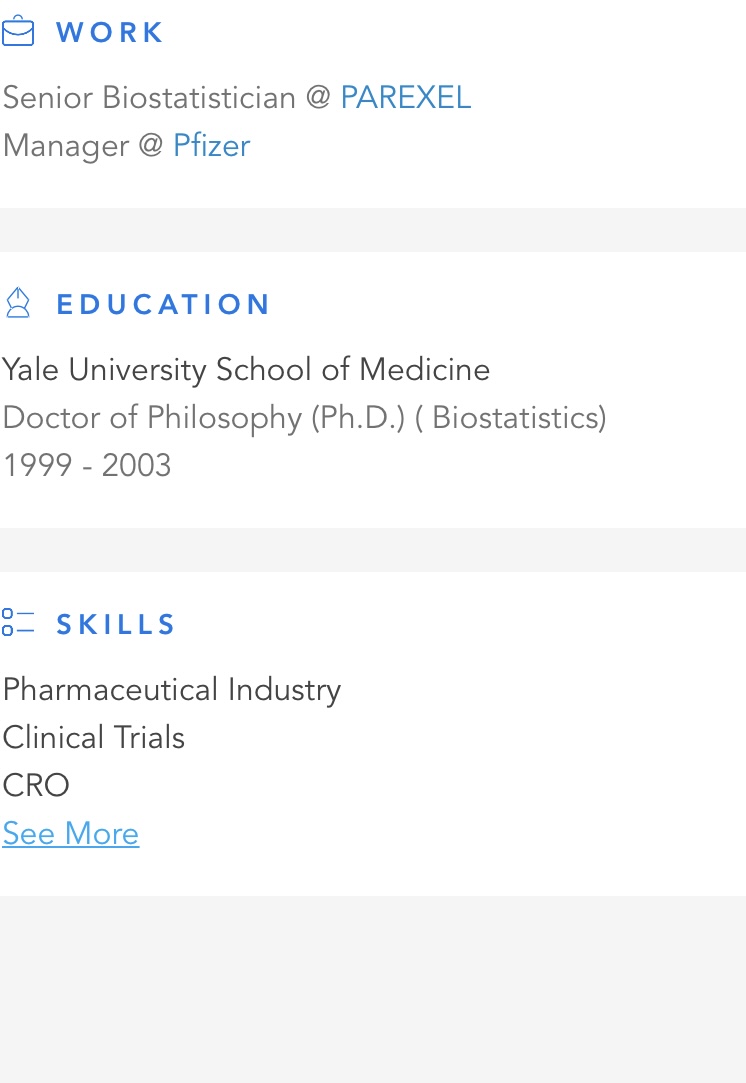Click the Manager job title text

(x=66, y=146)
